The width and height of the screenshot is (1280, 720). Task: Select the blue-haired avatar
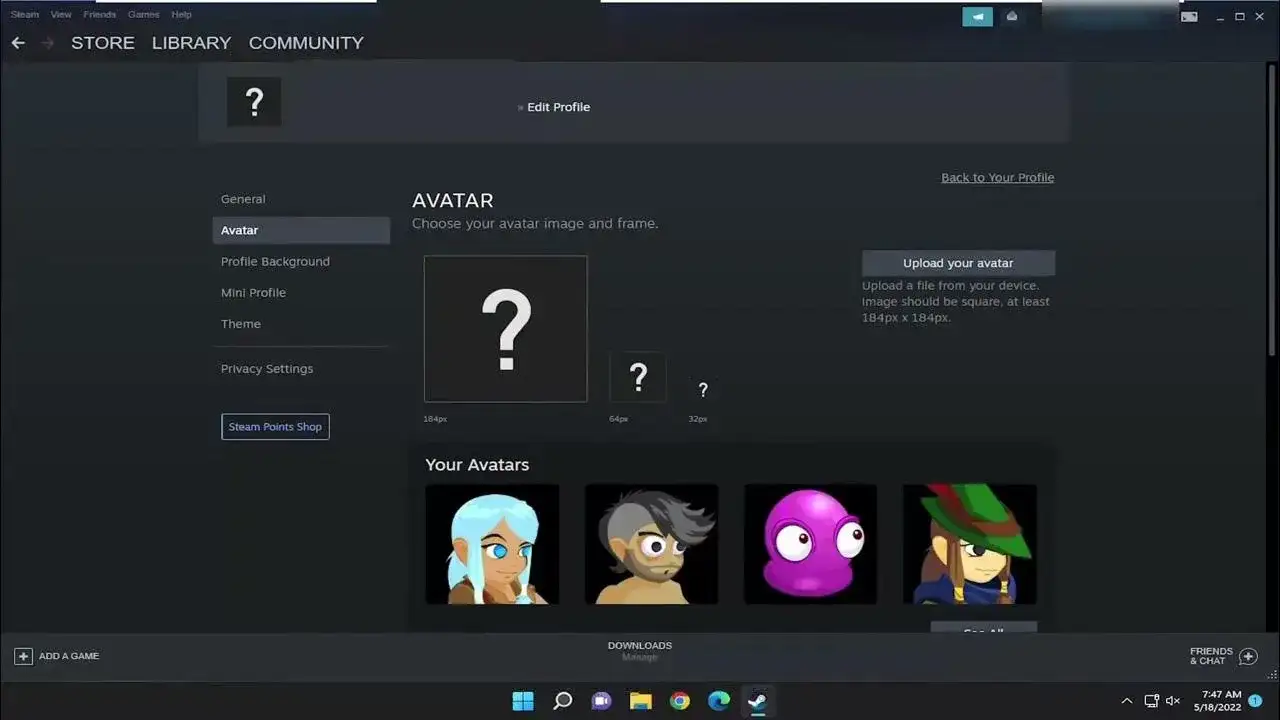[492, 544]
